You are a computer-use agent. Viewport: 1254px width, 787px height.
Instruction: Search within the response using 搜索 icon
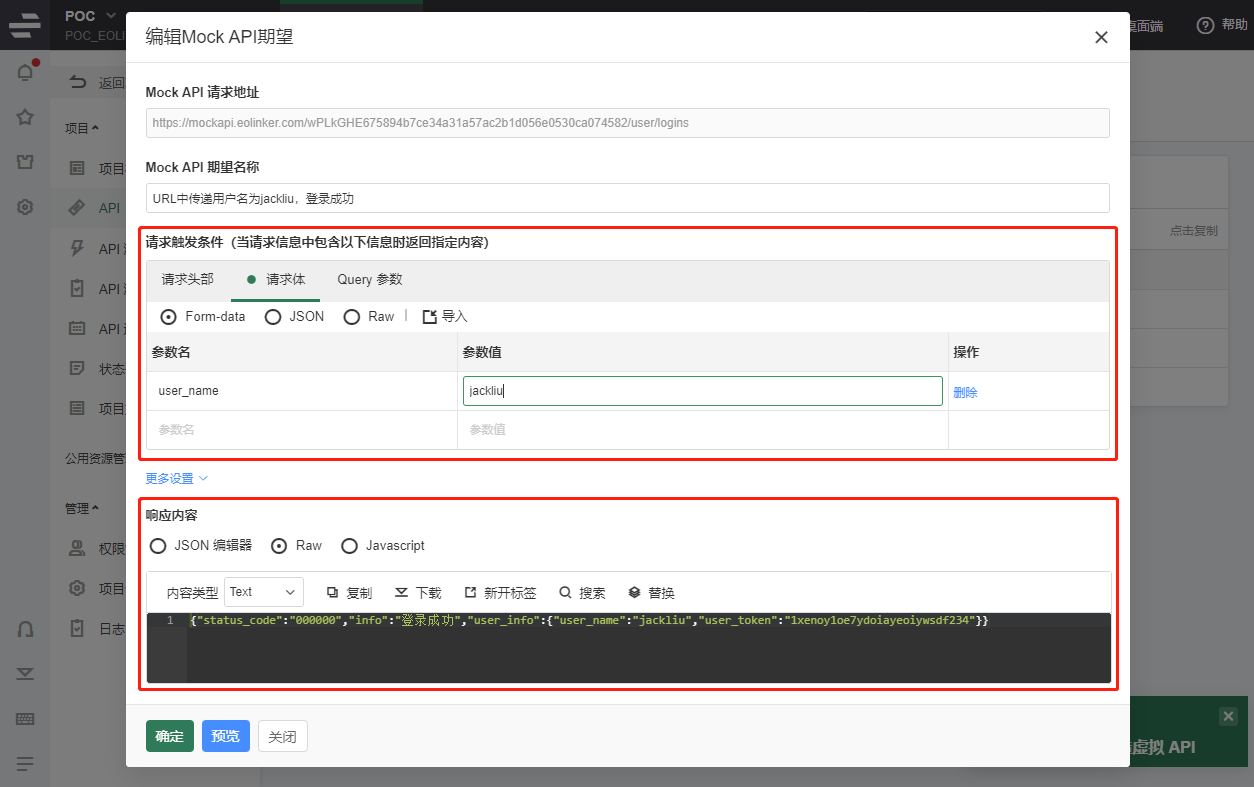point(582,592)
